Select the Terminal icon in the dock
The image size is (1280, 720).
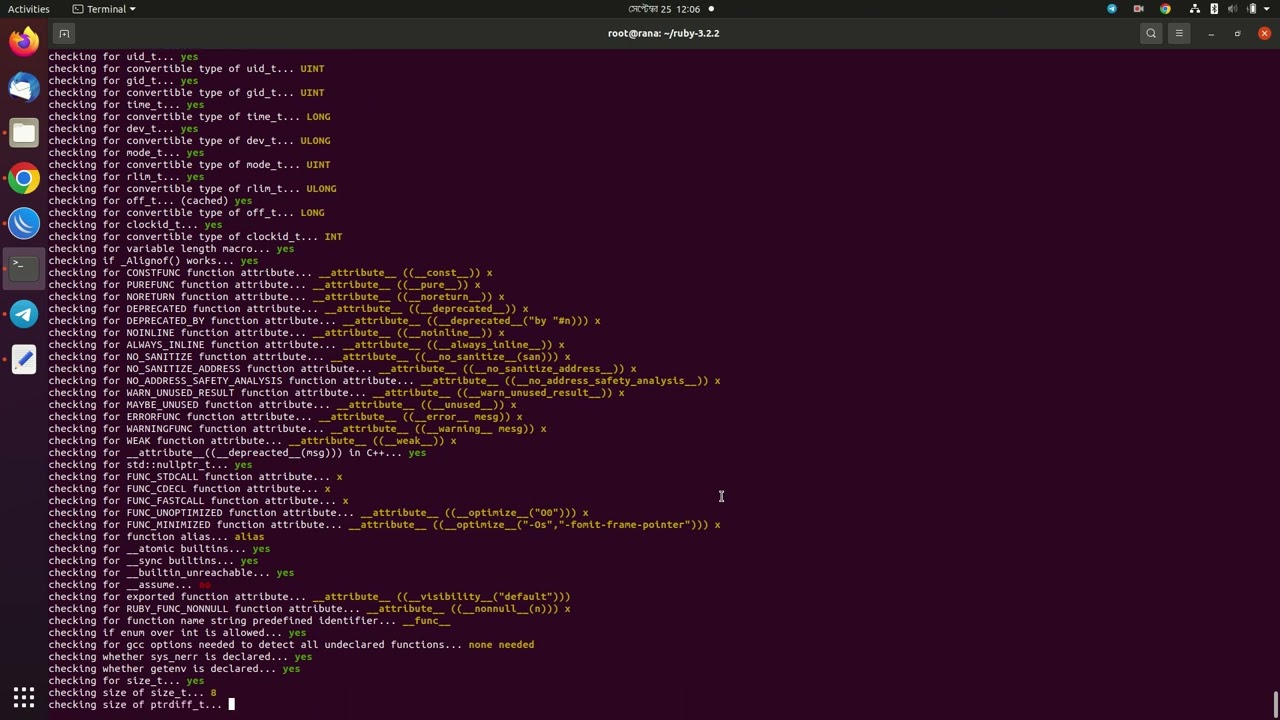point(24,268)
